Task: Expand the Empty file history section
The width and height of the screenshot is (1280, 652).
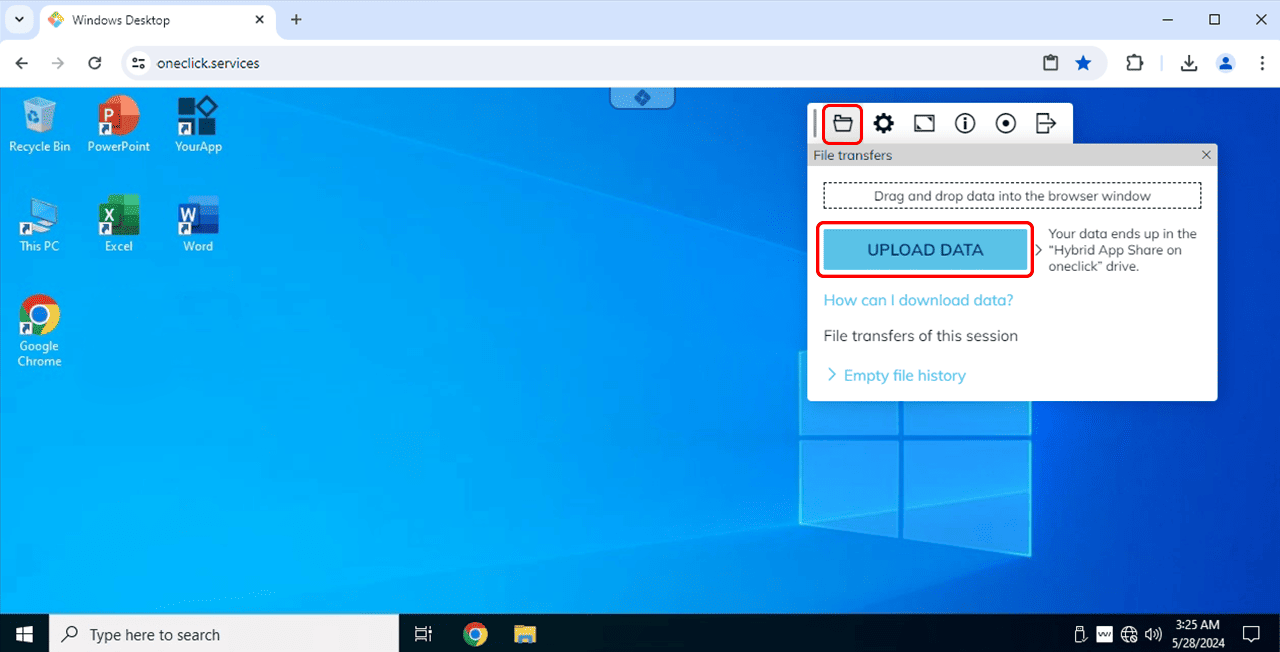Action: click(904, 376)
